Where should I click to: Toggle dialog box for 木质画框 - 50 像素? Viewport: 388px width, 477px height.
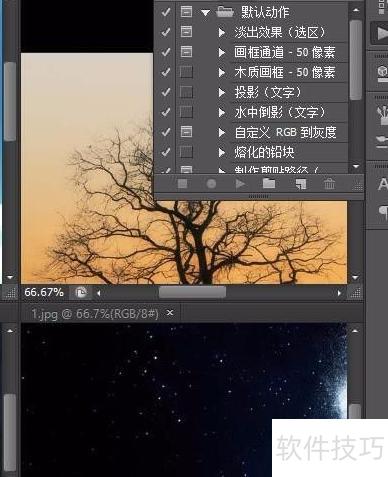coord(186,72)
